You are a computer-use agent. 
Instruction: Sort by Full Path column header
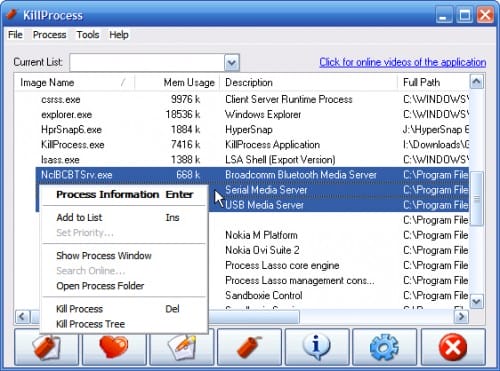pos(433,82)
